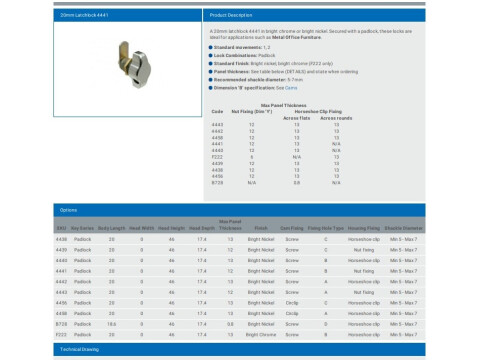Screen dimensions: 480x360
Task: Select SKU B728 in the Options table
Action: pyautogui.click(x=61, y=324)
